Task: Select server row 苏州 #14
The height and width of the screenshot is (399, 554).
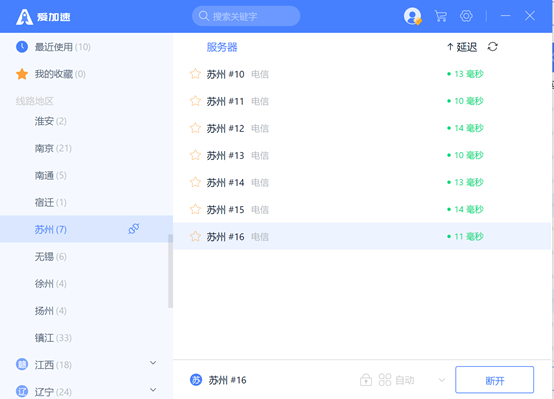Action: click(x=362, y=182)
